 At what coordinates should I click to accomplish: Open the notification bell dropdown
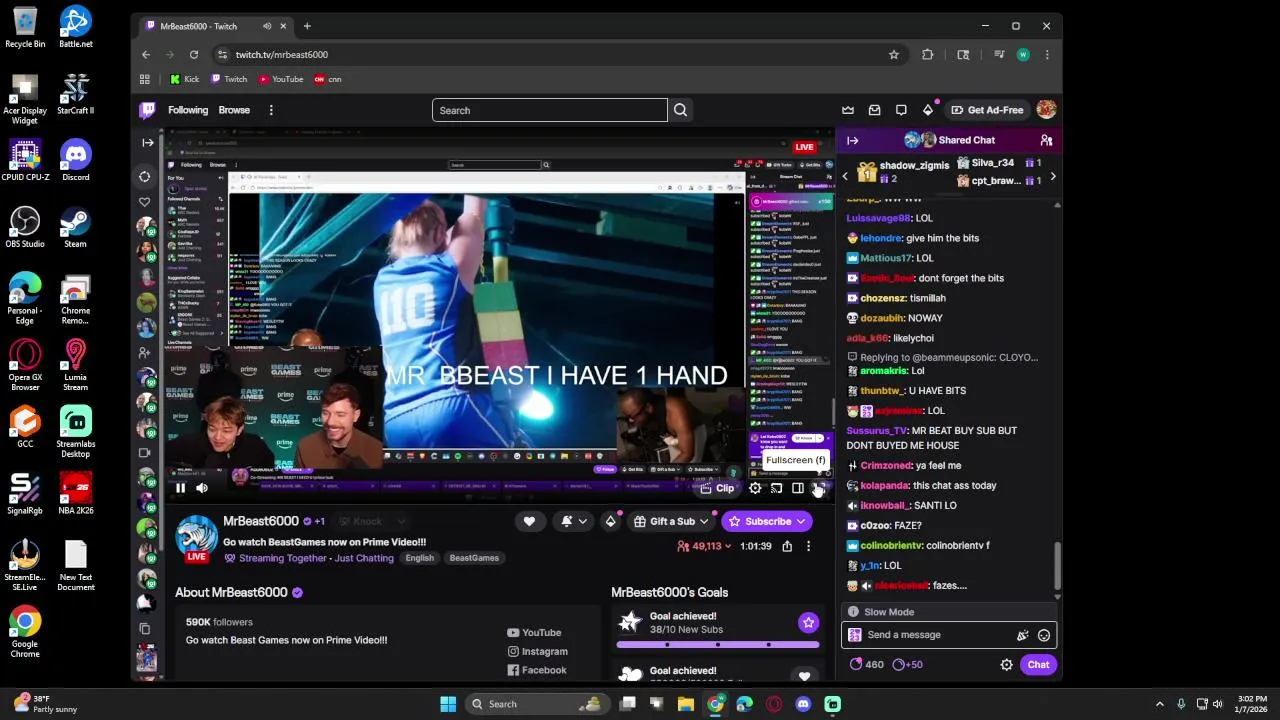click(573, 521)
